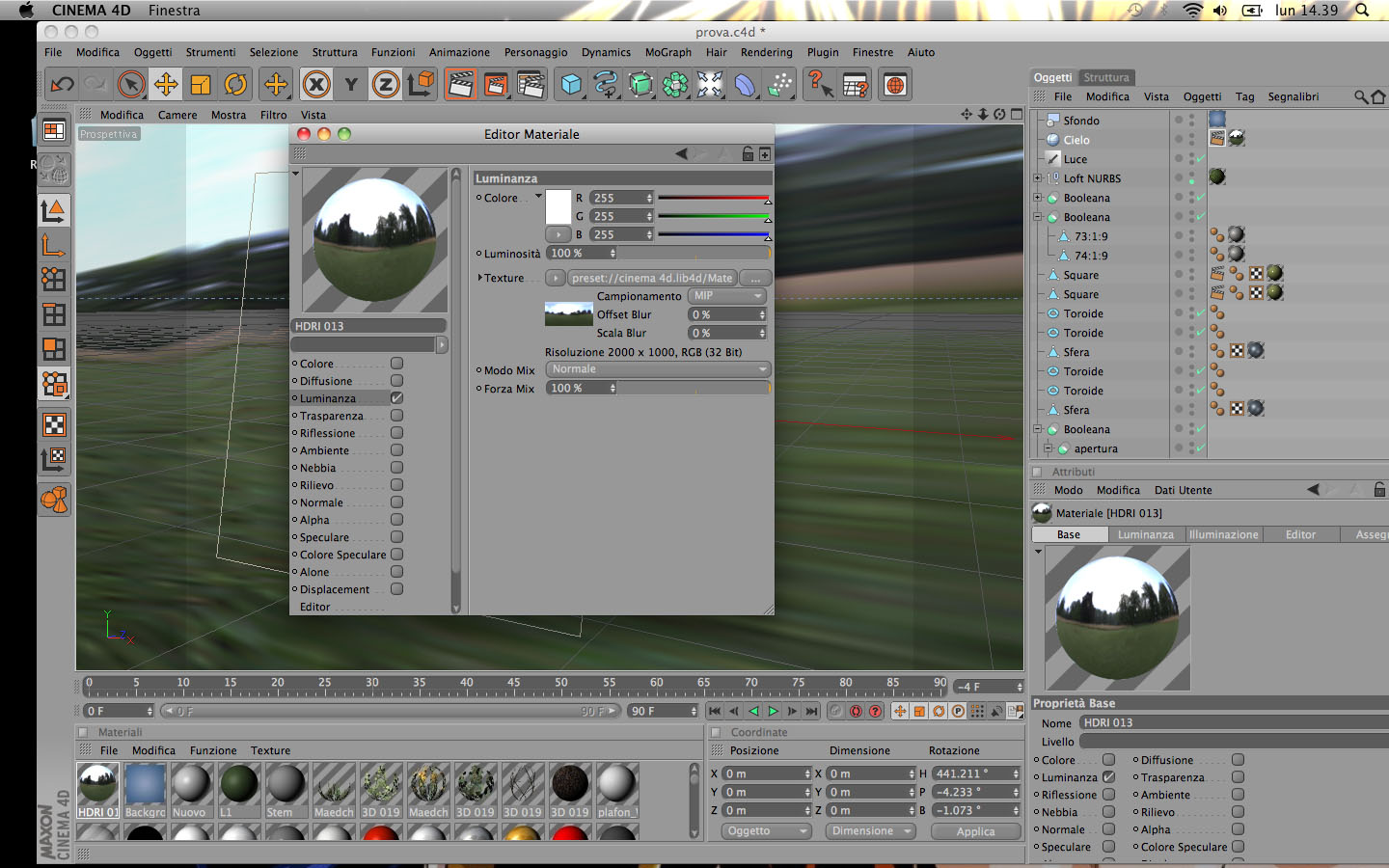Viewport: 1389px width, 868px height.
Task: Click Render Active View clapperboard icon
Action: [461, 85]
